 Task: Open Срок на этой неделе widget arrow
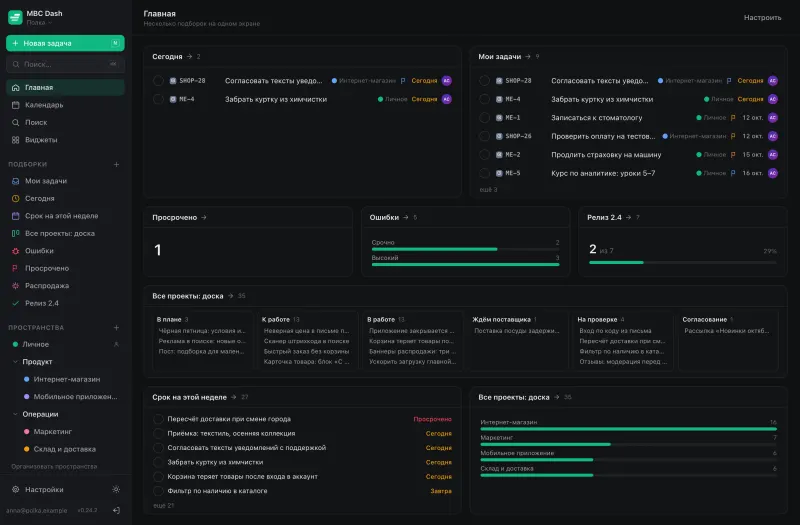pyautogui.click(x=234, y=397)
